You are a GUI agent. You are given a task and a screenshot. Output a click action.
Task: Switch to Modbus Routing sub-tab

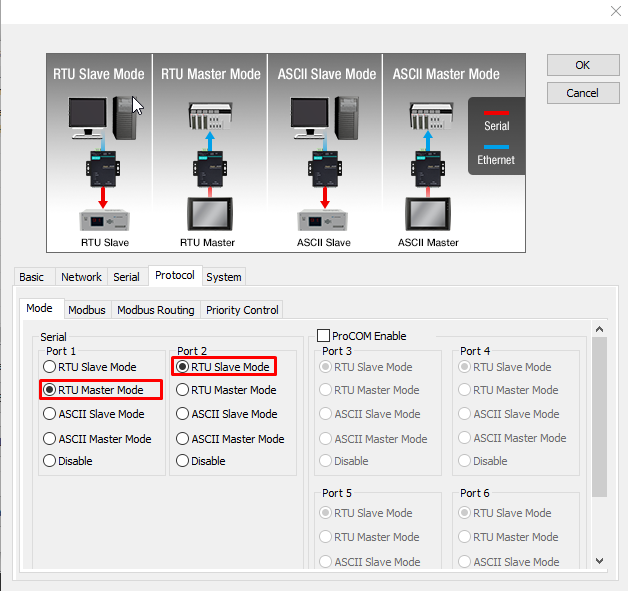tap(156, 310)
